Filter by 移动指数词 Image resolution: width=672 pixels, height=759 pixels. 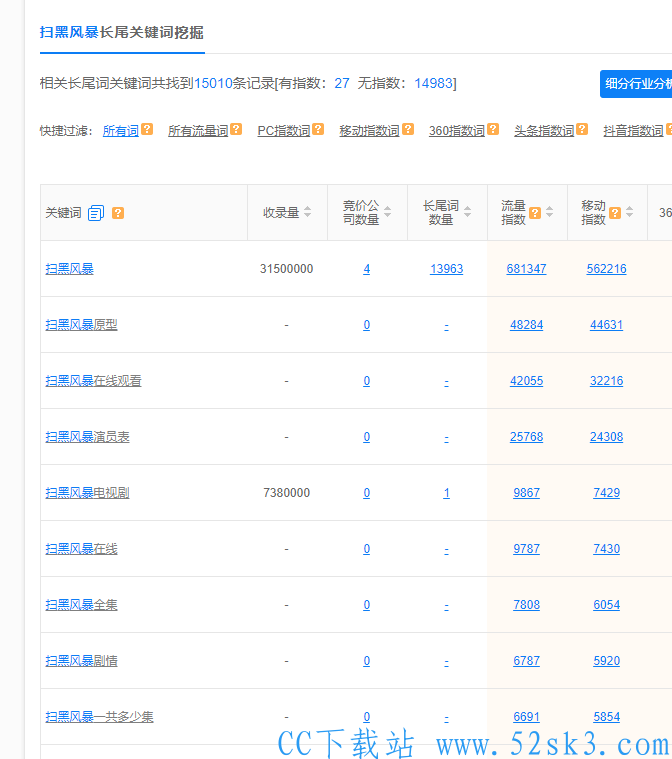[369, 131]
